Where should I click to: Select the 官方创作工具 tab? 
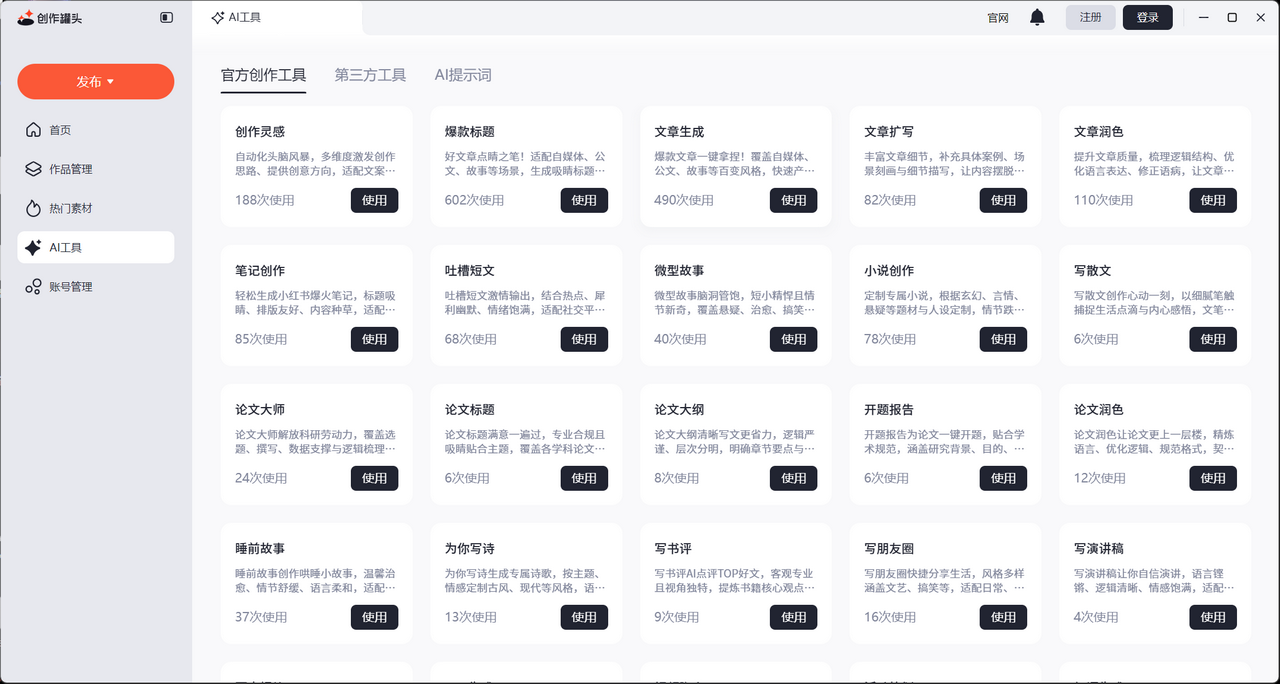(x=263, y=75)
